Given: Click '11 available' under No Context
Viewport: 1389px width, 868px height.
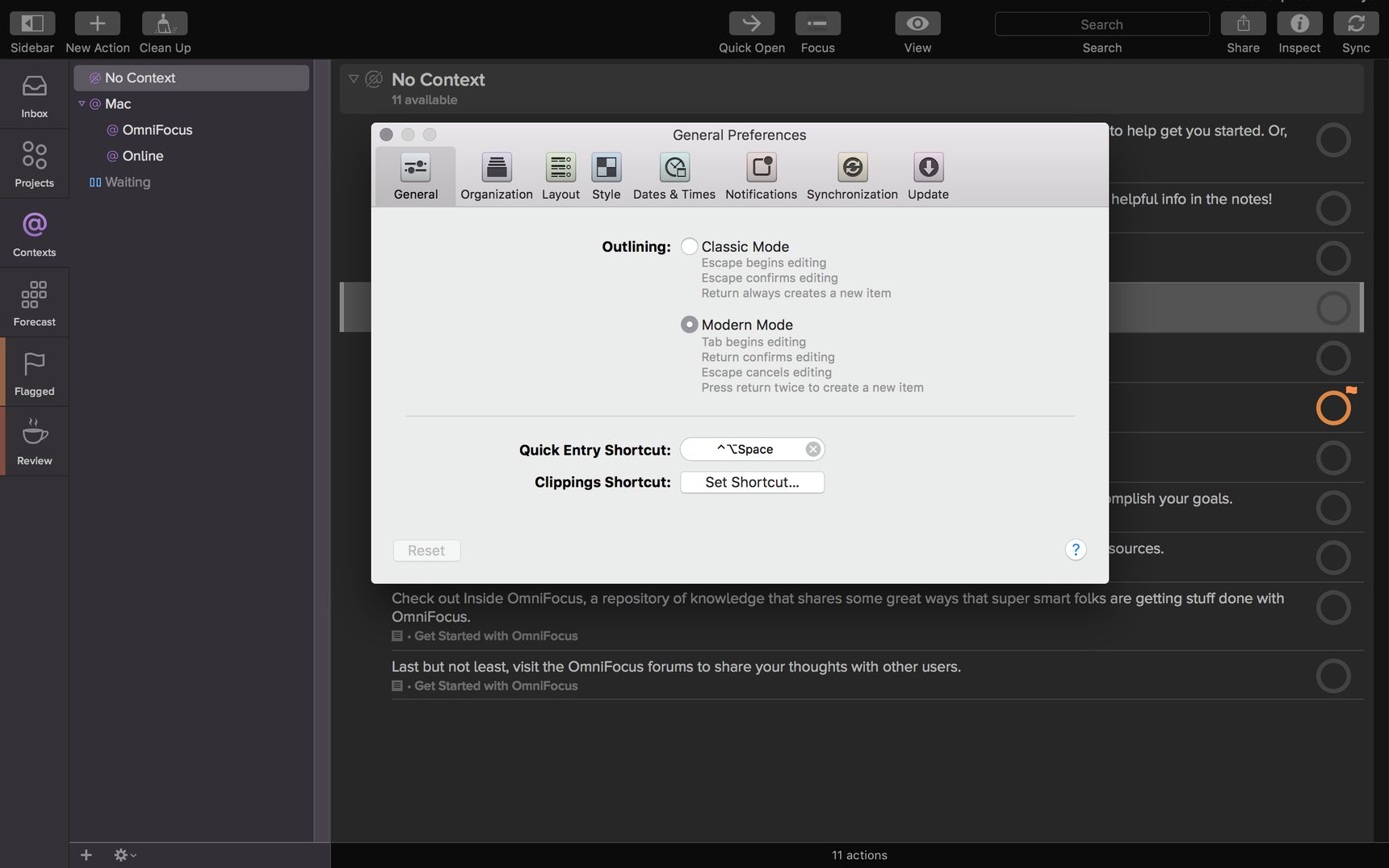Looking at the screenshot, I should point(424,100).
